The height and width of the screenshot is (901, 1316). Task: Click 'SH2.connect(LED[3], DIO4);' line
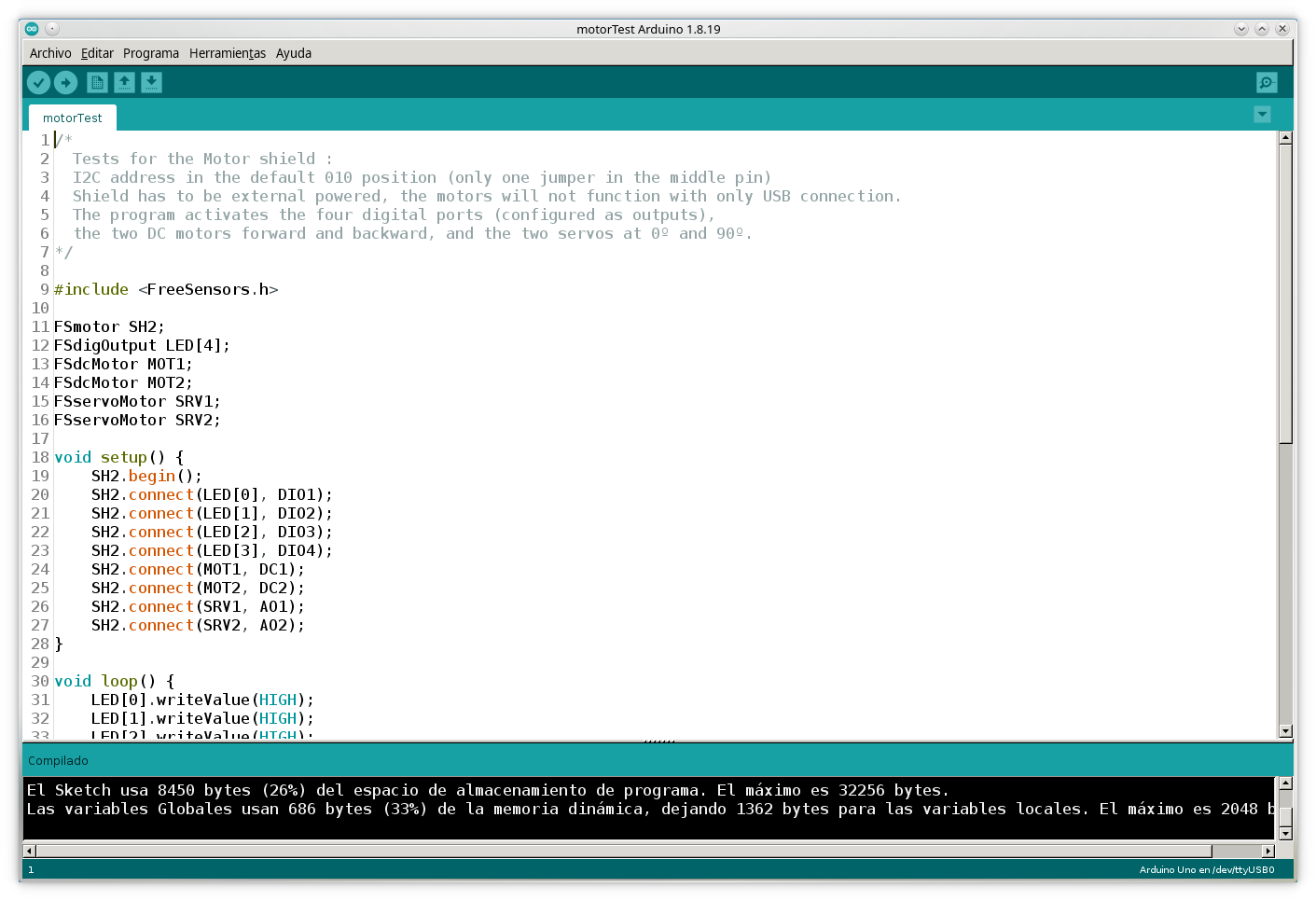pos(212,550)
